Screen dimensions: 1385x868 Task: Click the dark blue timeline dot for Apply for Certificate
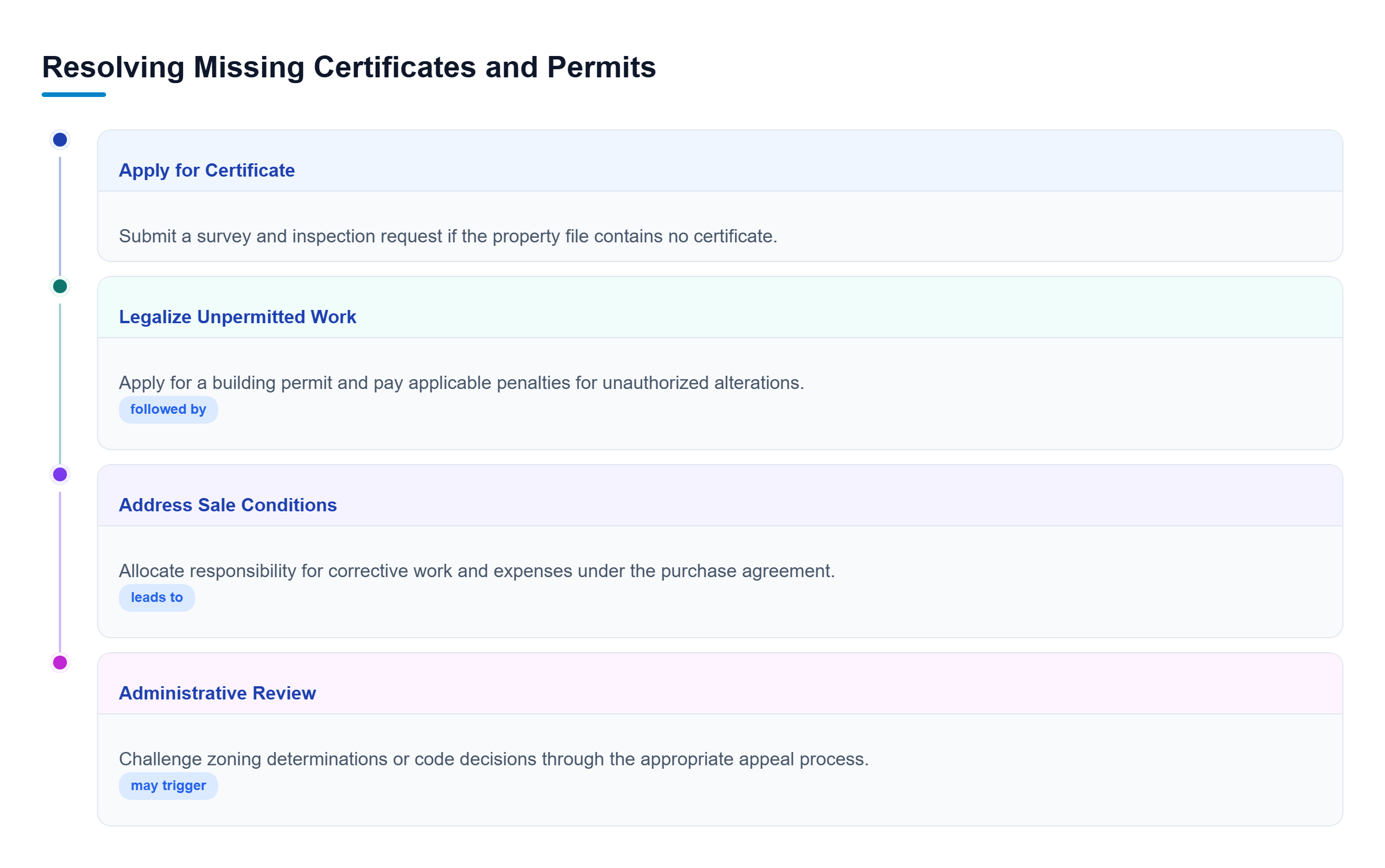pos(60,140)
